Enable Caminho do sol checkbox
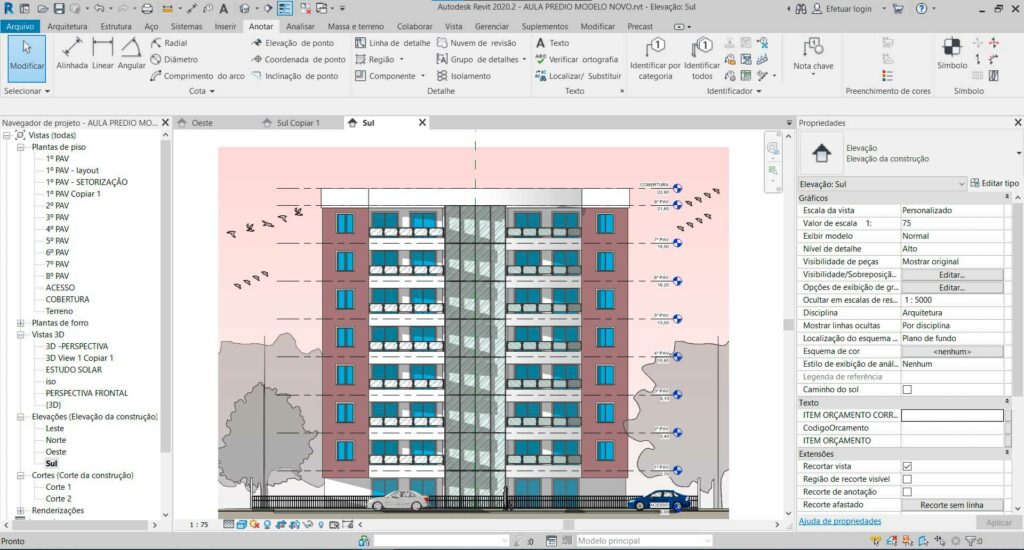The image size is (1024, 550). 907,389
